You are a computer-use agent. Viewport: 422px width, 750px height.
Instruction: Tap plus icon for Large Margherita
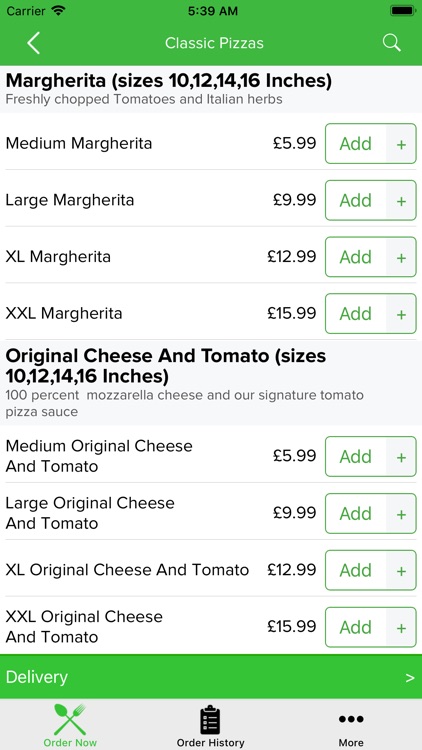pyautogui.click(x=401, y=200)
